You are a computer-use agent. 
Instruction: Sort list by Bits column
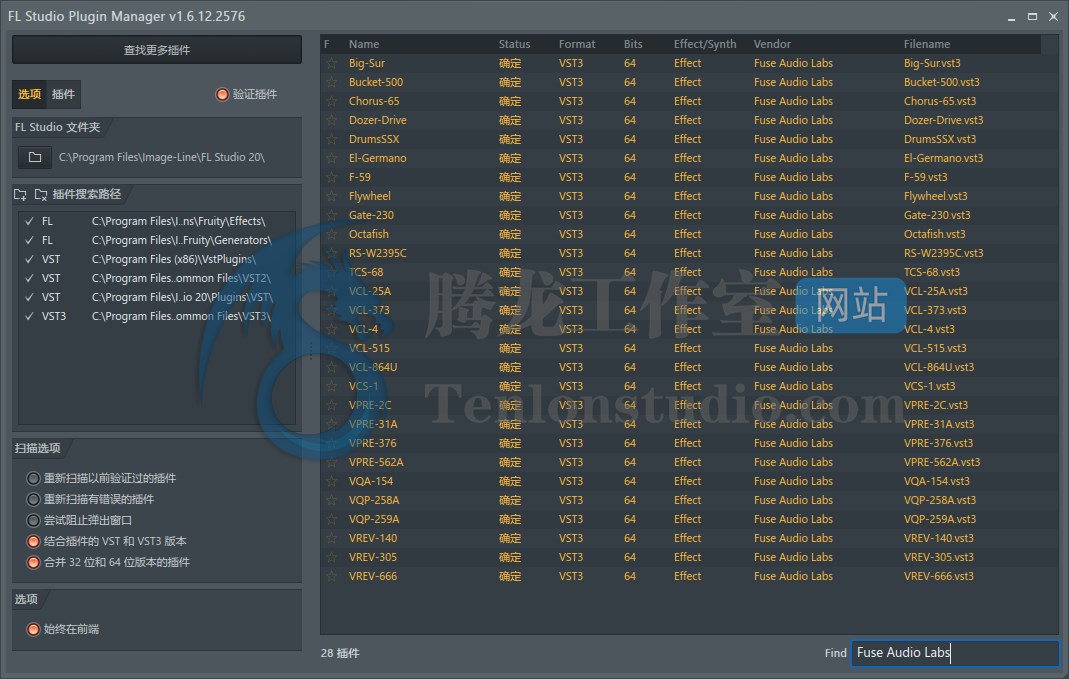pos(633,44)
